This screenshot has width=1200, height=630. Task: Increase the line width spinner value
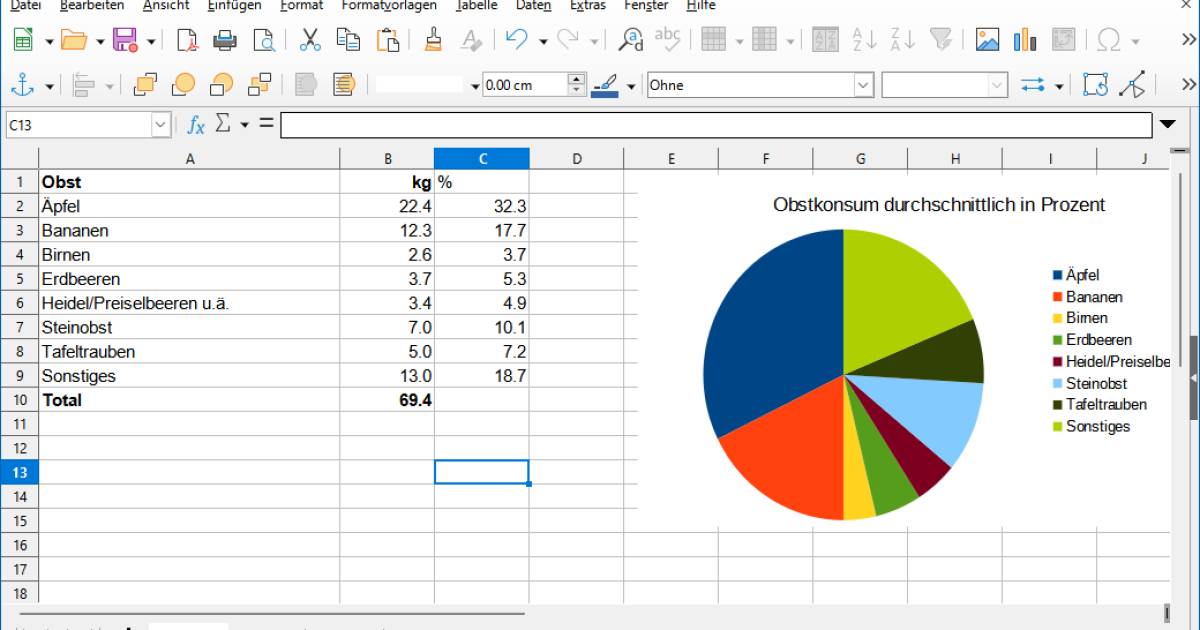pos(576,79)
